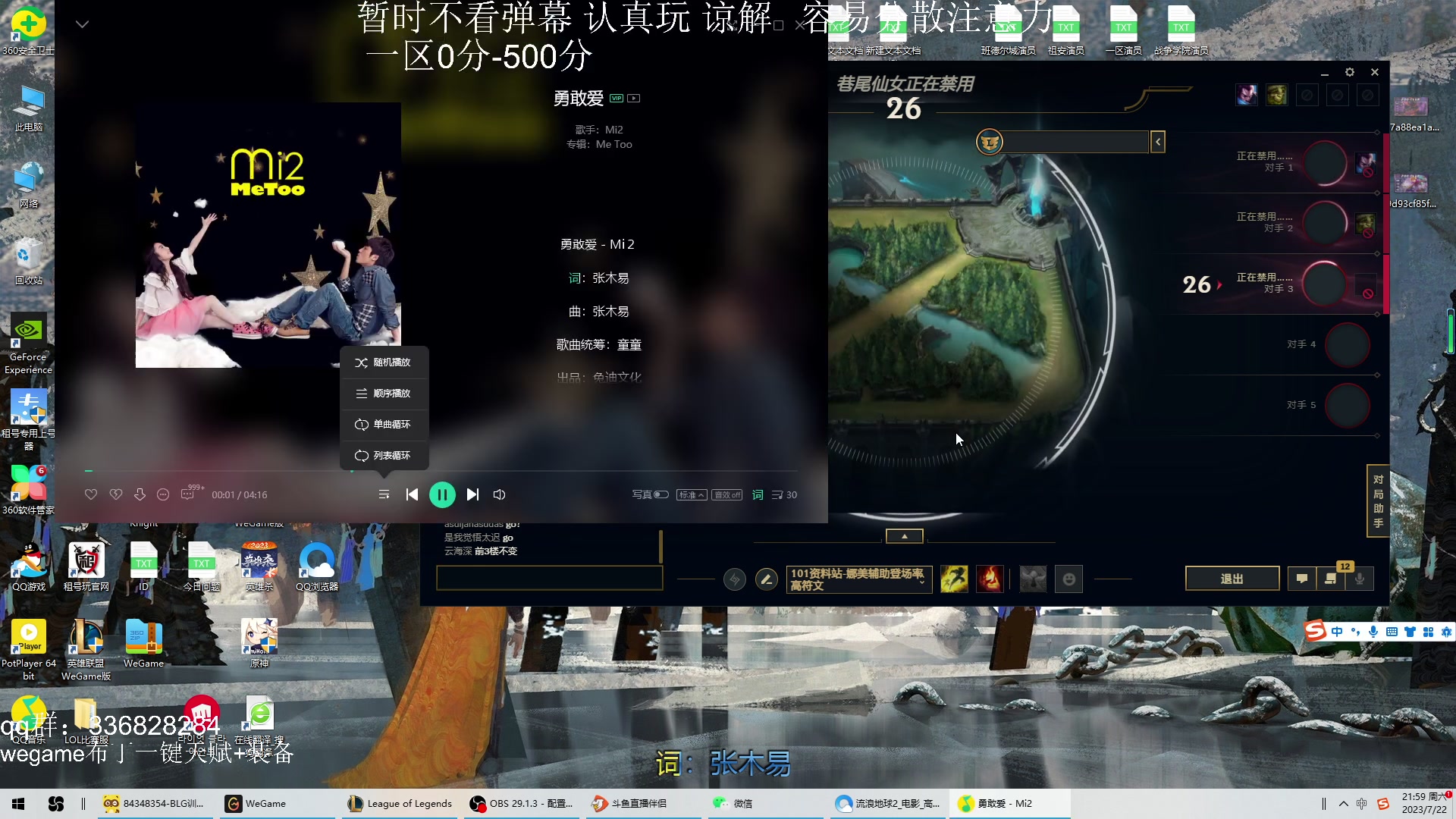Pause the song with the green pause button
Screen dimensions: 1456x819
[442, 494]
